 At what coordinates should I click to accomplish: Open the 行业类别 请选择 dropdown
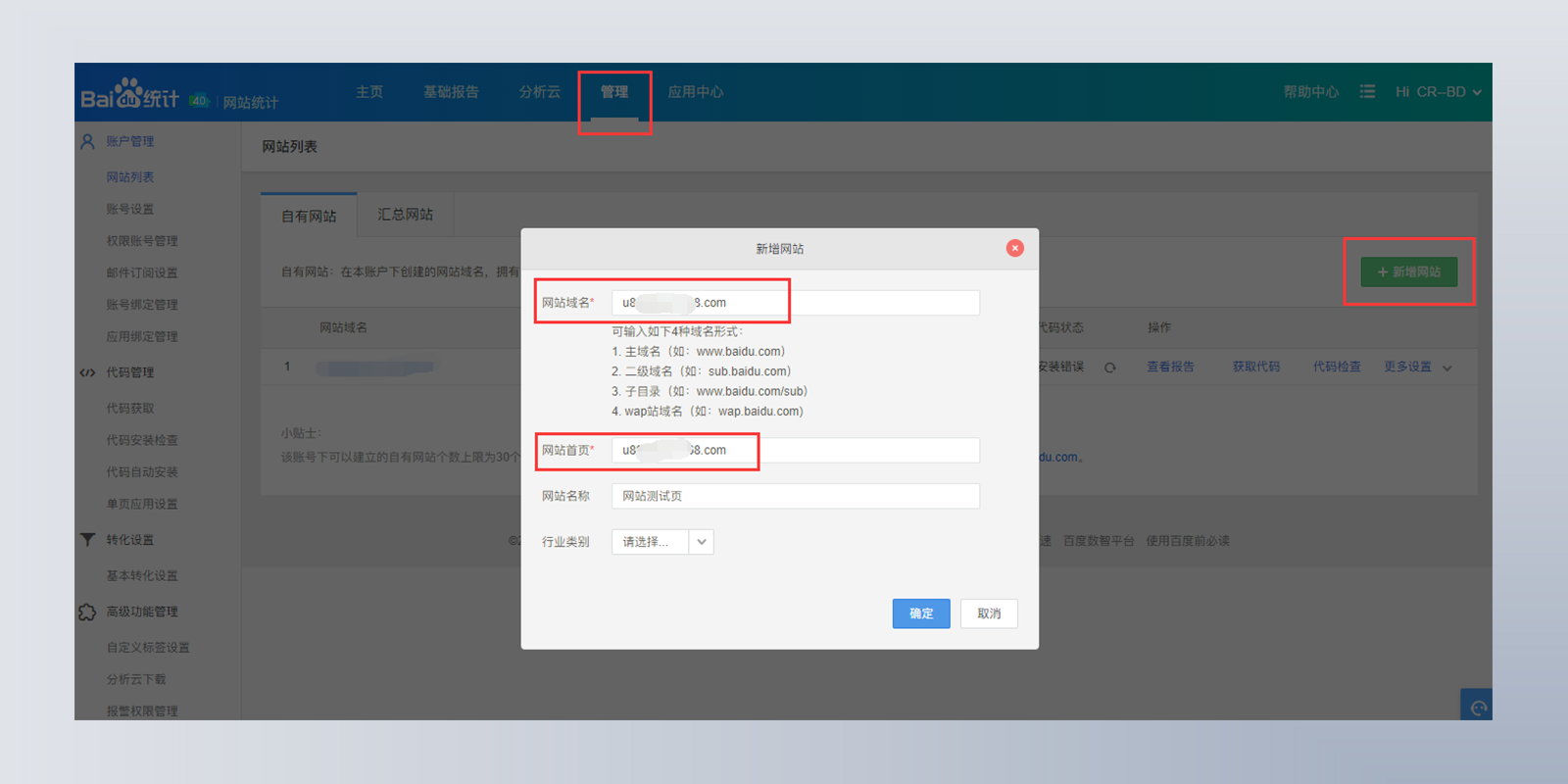coord(662,542)
